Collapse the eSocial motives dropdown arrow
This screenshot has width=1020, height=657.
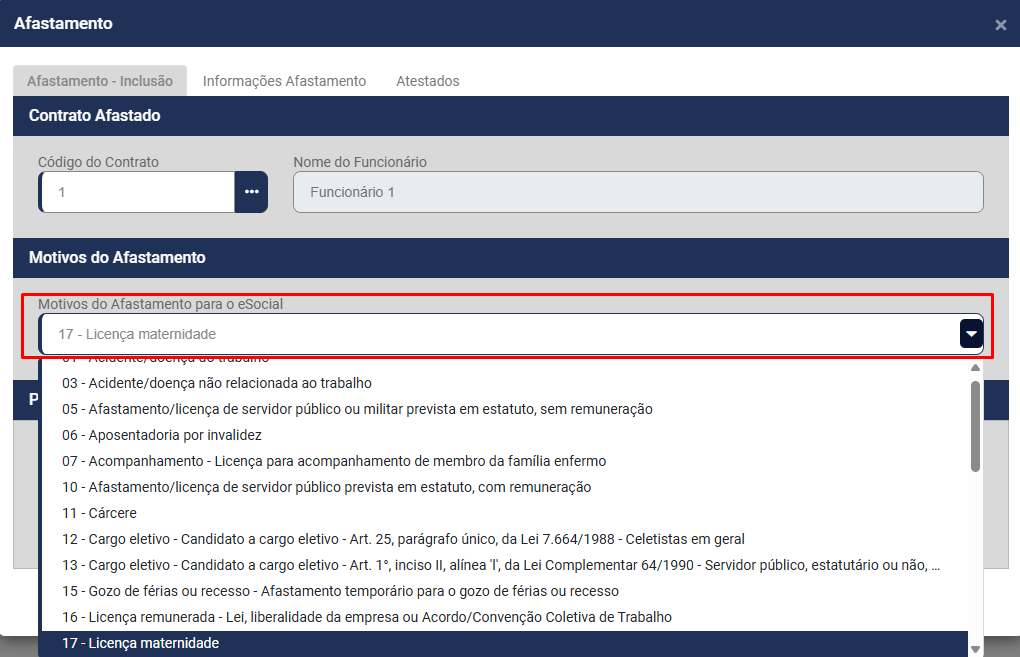point(971,334)
